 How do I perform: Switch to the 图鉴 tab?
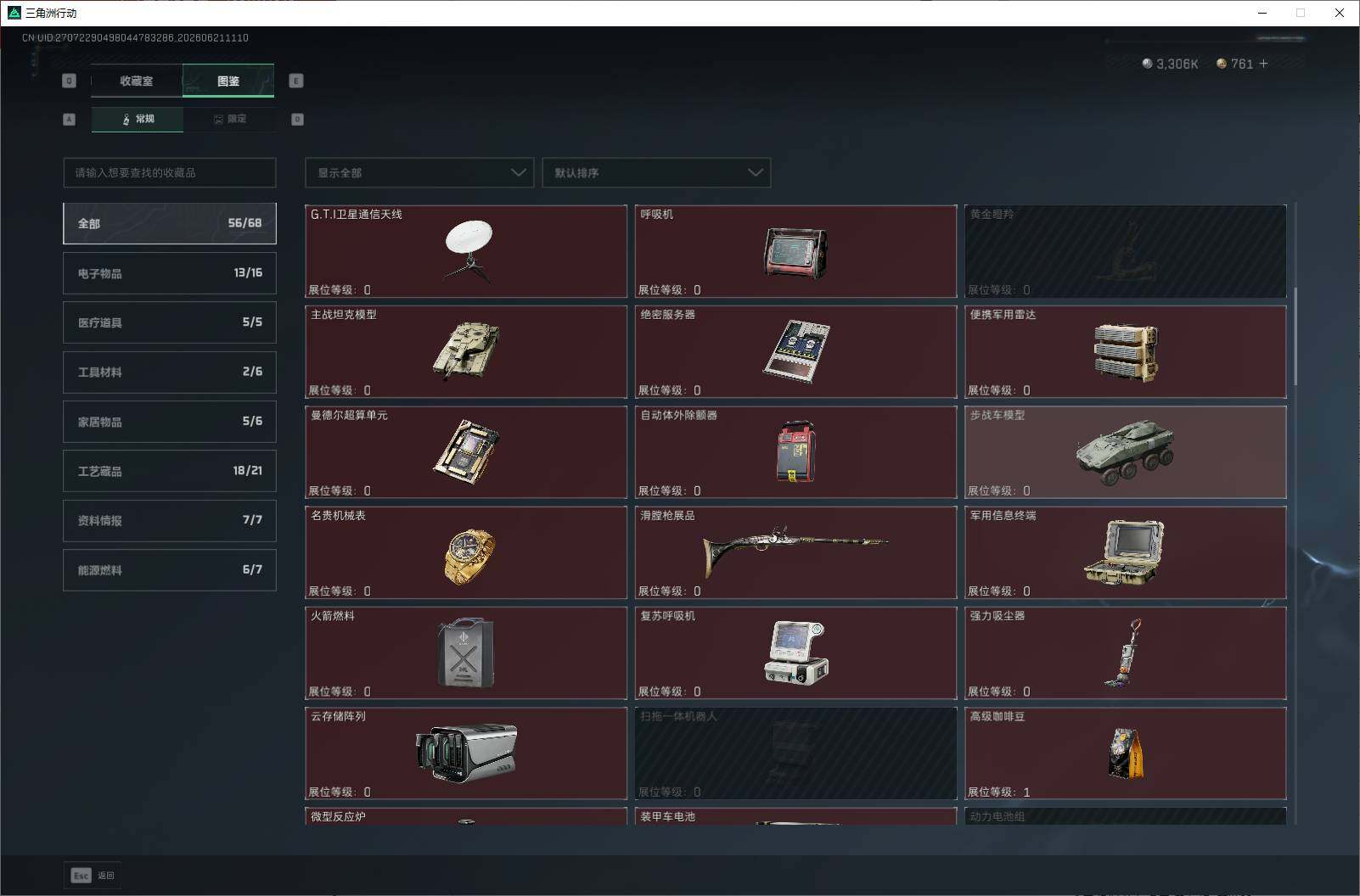coord(228,81)
